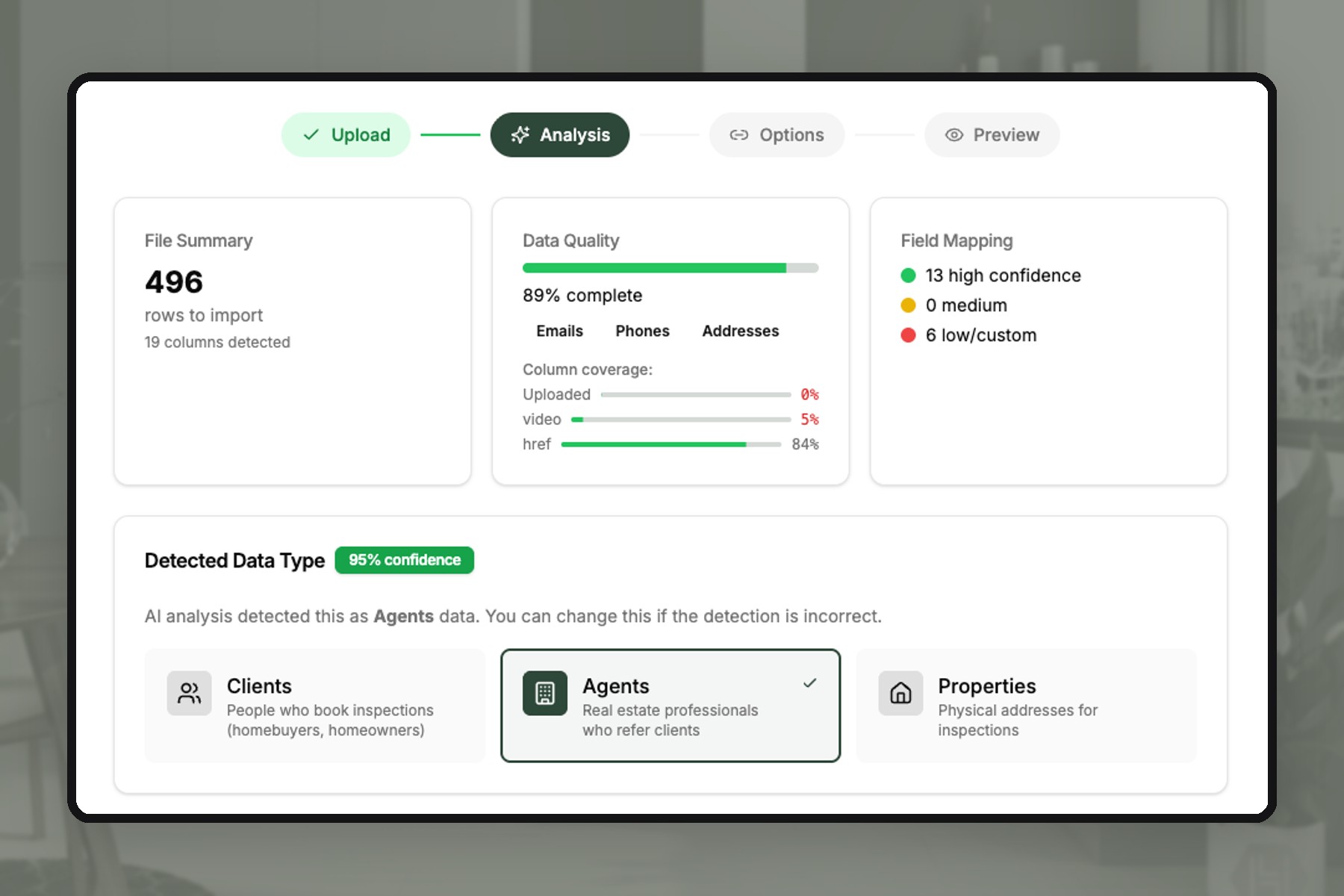
Task: Jump to the Preview step
Action: click(992, 134)
